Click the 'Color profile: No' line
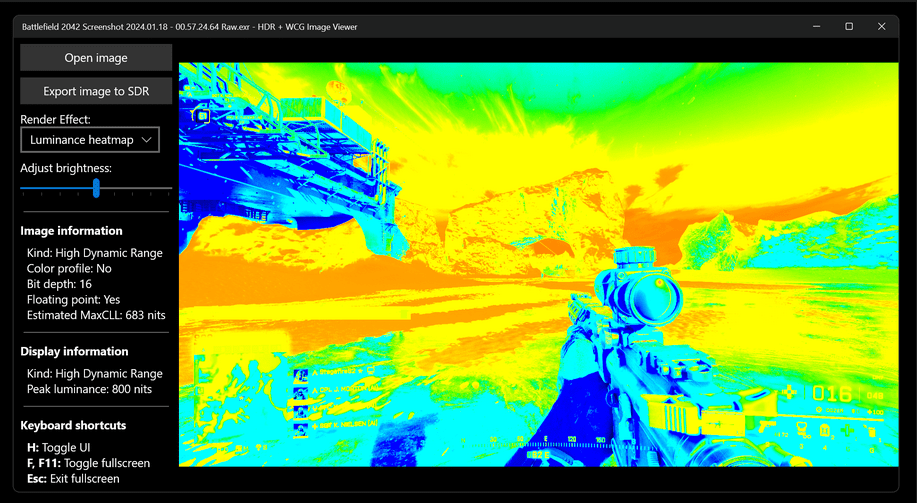Image resolution: width=917 pixels, height=503 pixels. [69, 269]
